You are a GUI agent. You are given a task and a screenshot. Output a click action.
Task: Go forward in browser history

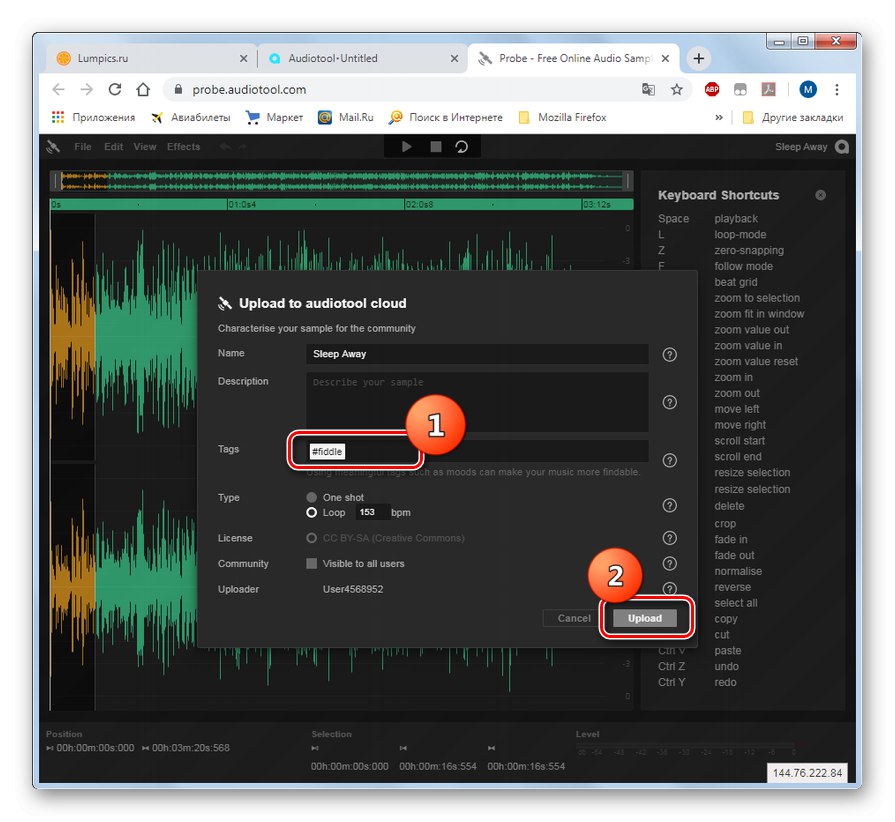86,89
